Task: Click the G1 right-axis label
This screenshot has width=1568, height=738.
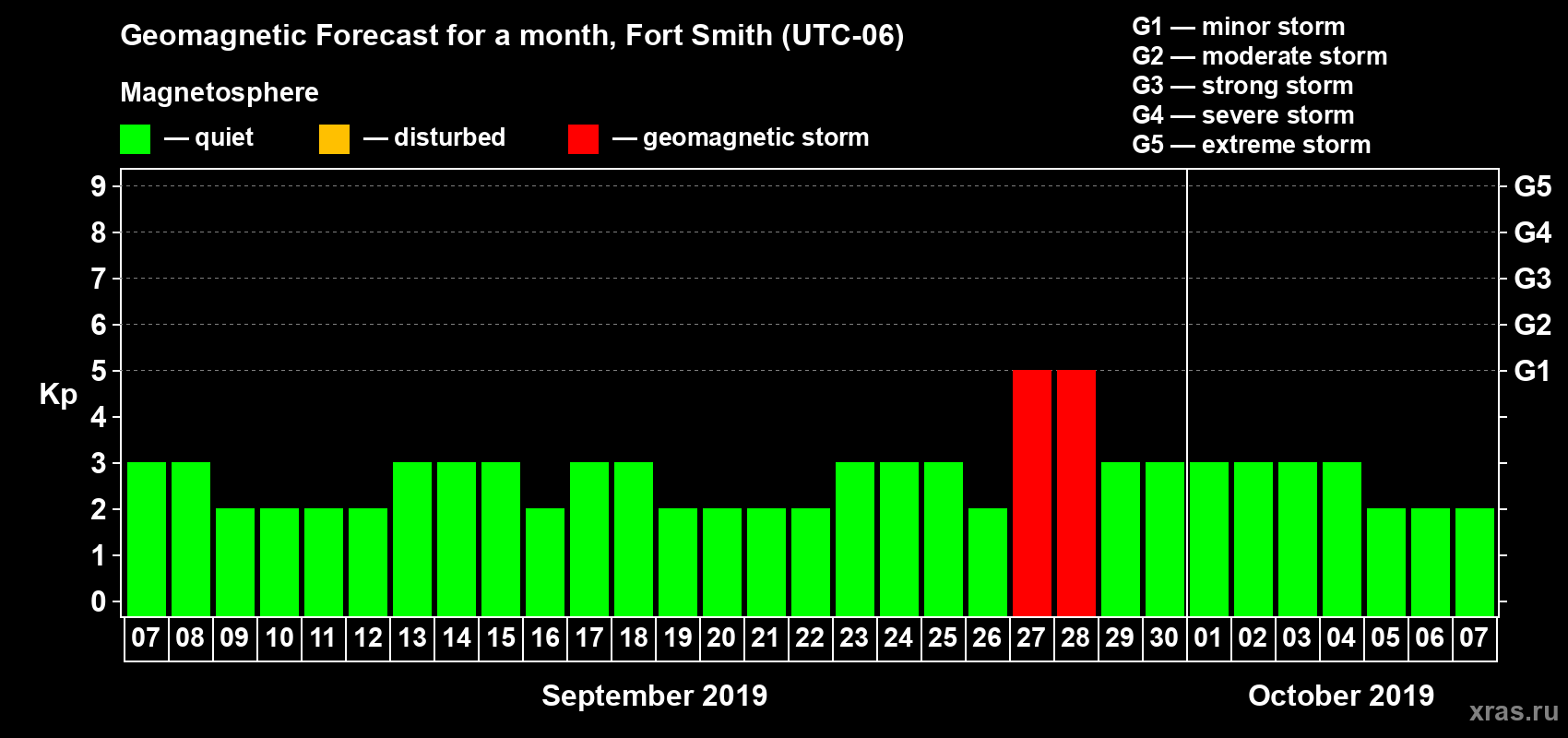Action: (1533, 371)
